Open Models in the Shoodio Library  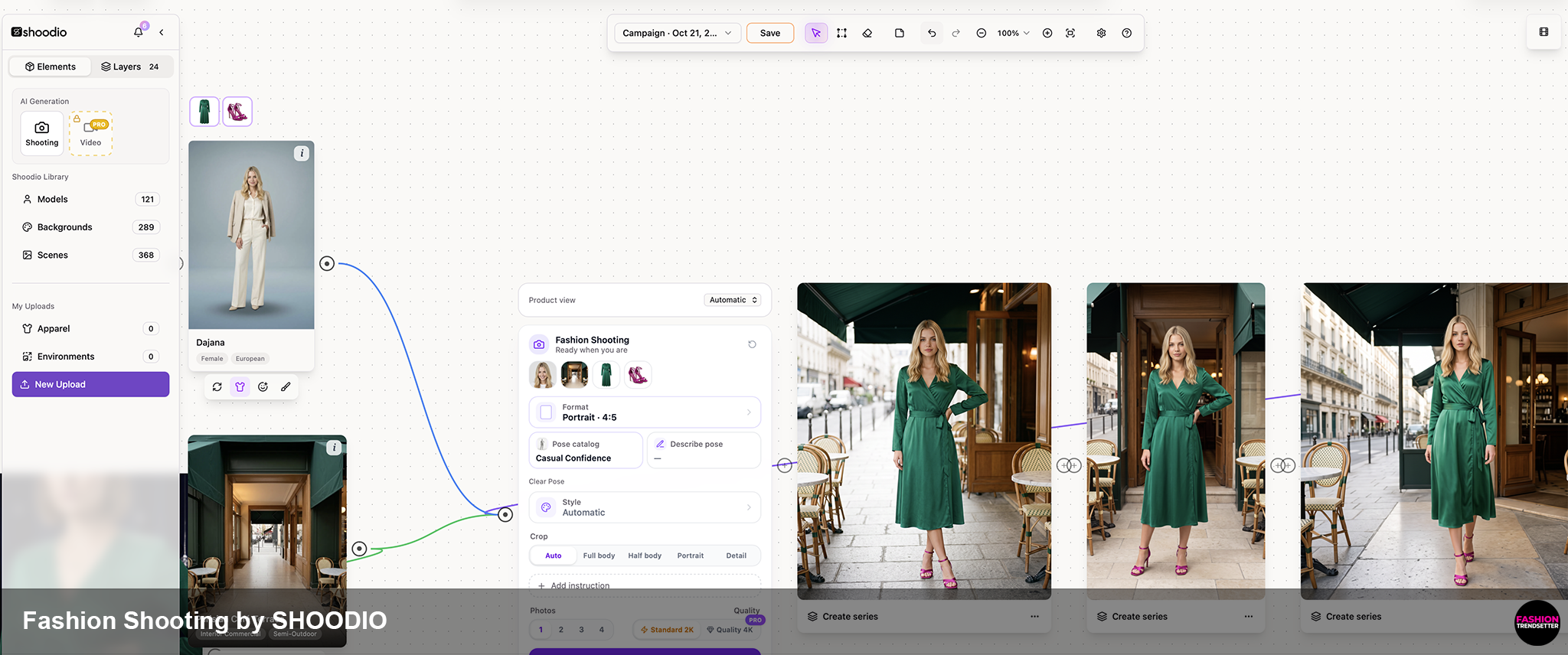click(90, 199)
